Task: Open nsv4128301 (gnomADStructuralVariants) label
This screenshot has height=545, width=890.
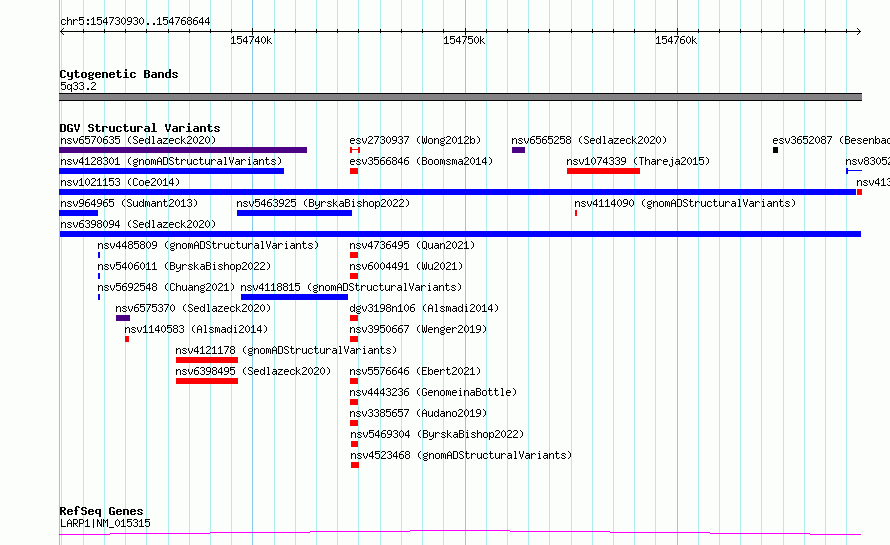Action: (171, 161)
